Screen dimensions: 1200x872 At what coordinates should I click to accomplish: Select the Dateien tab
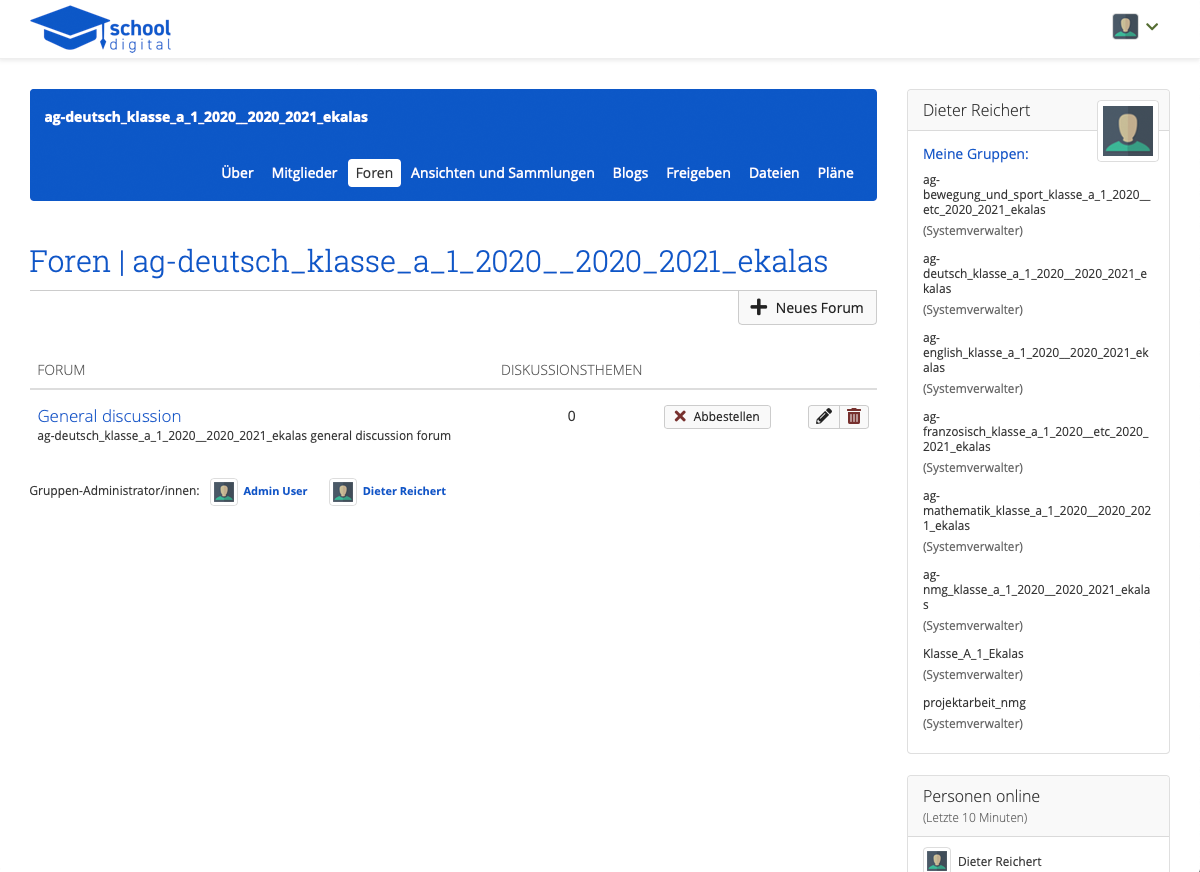point(774,173)
